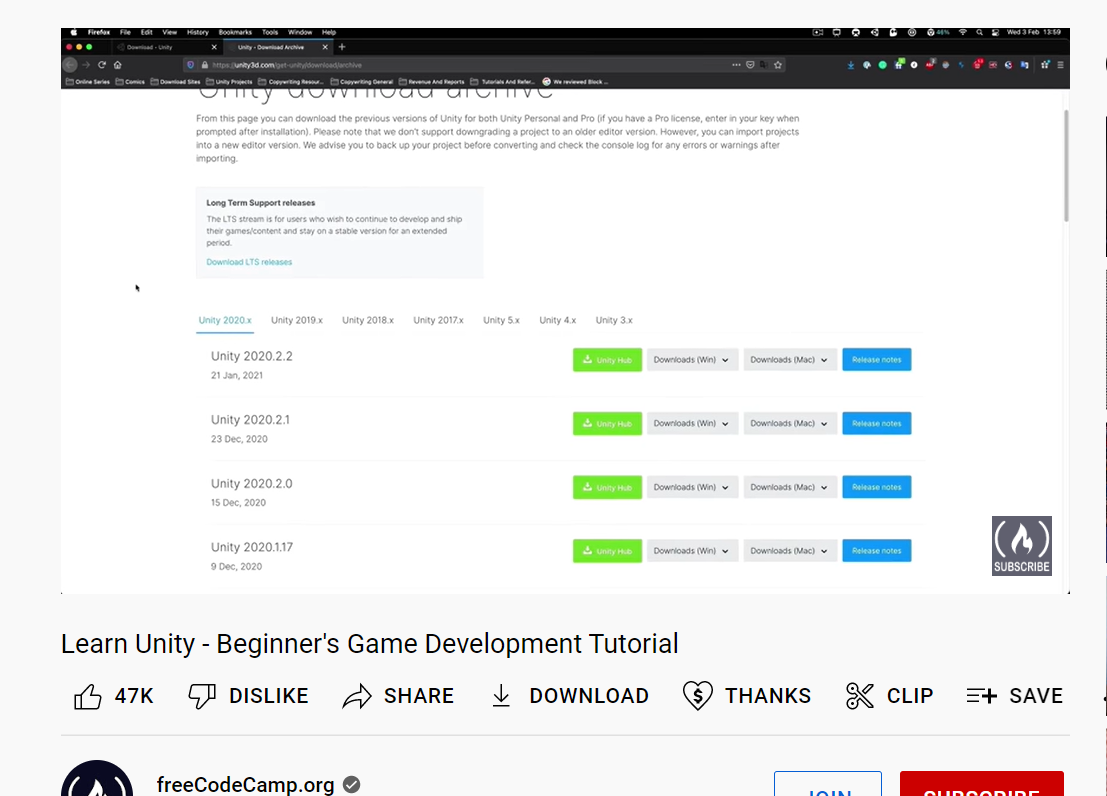Select the Unity 2018.x tab
Viewport: 1107px width, 796px height.
368,320
